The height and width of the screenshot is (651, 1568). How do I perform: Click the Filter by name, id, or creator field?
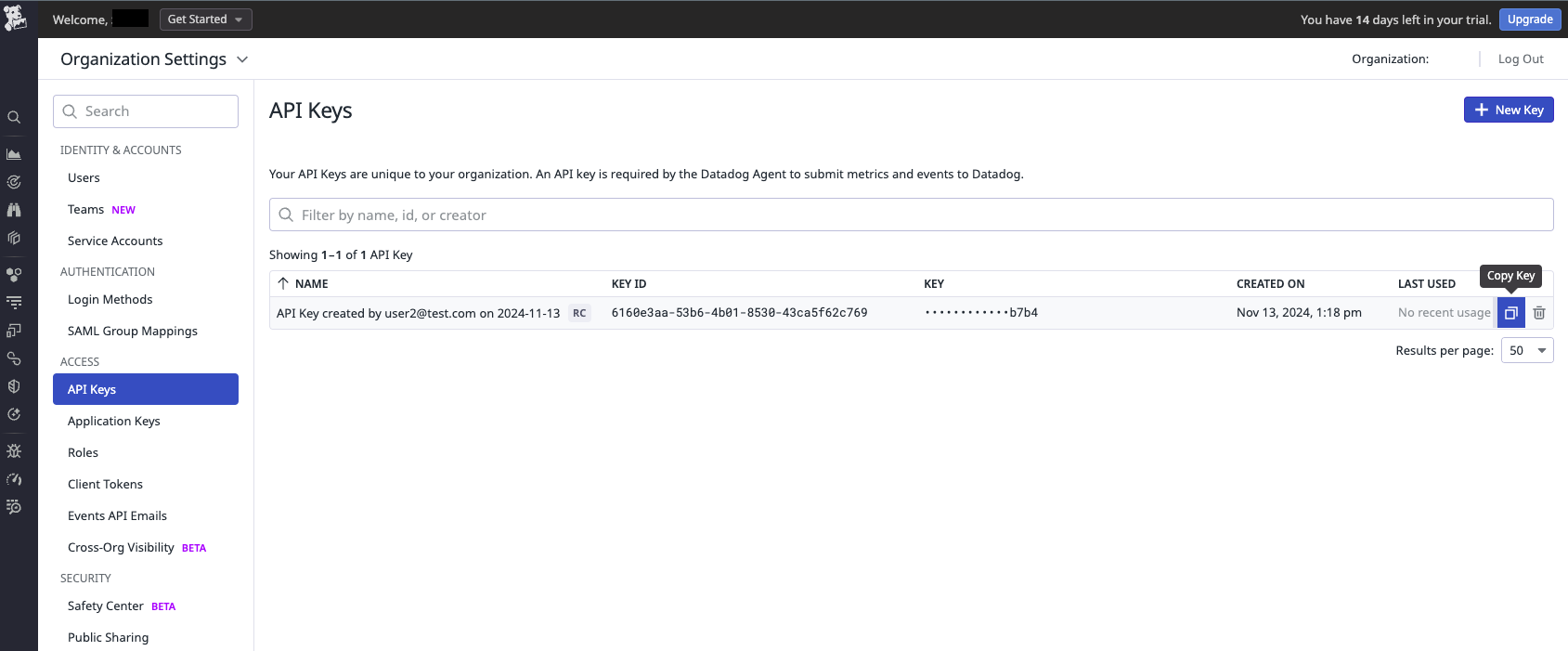(912, 215)
